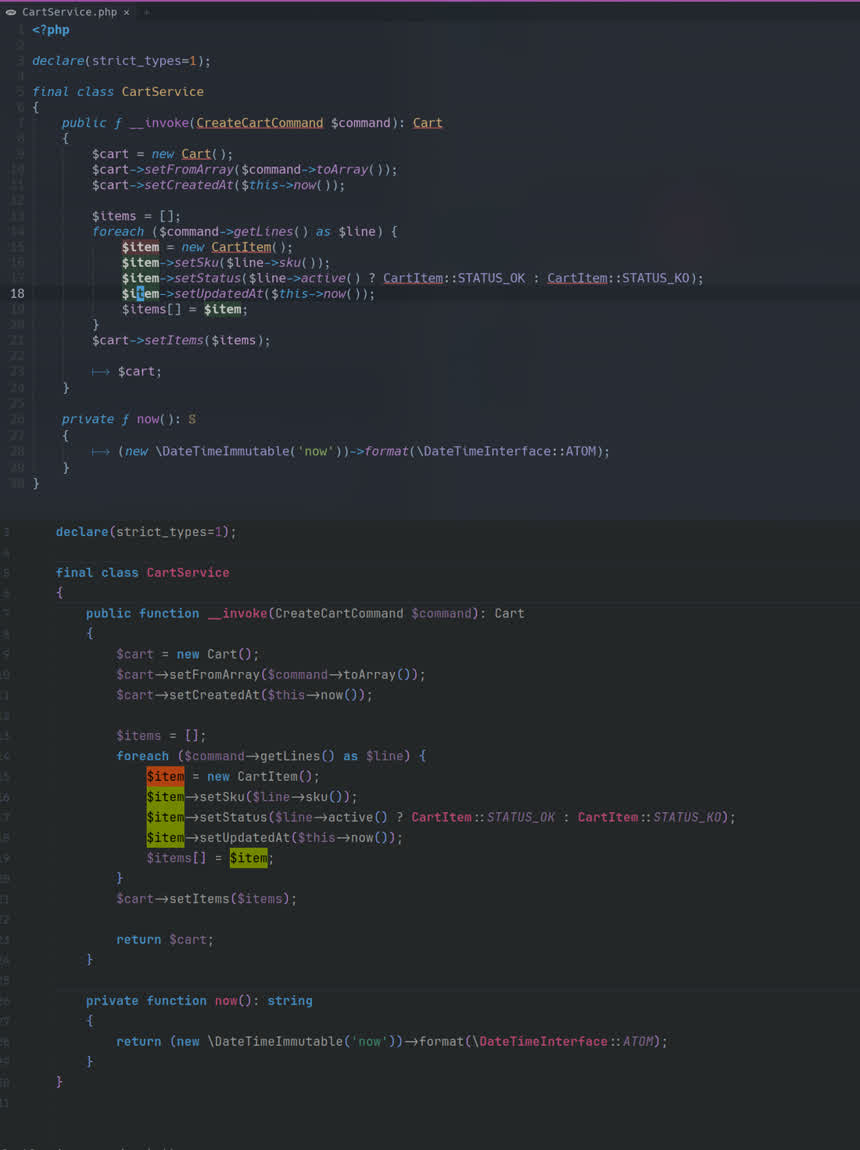The image size is (860, 1150).
Task: Click italic getLines in the upper editor
Action: 263,232
